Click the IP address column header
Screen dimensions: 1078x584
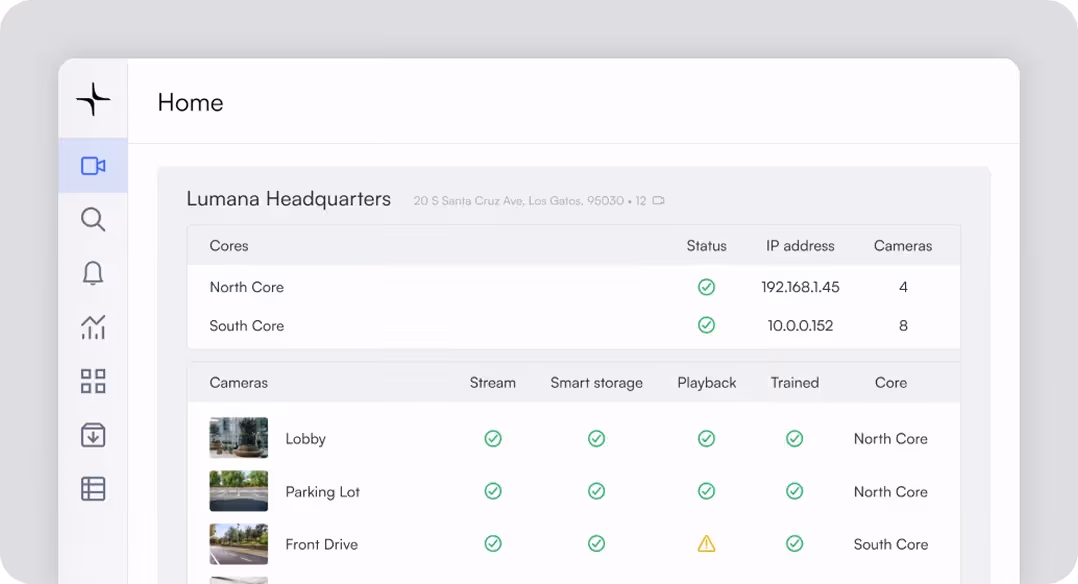(800, 246)
